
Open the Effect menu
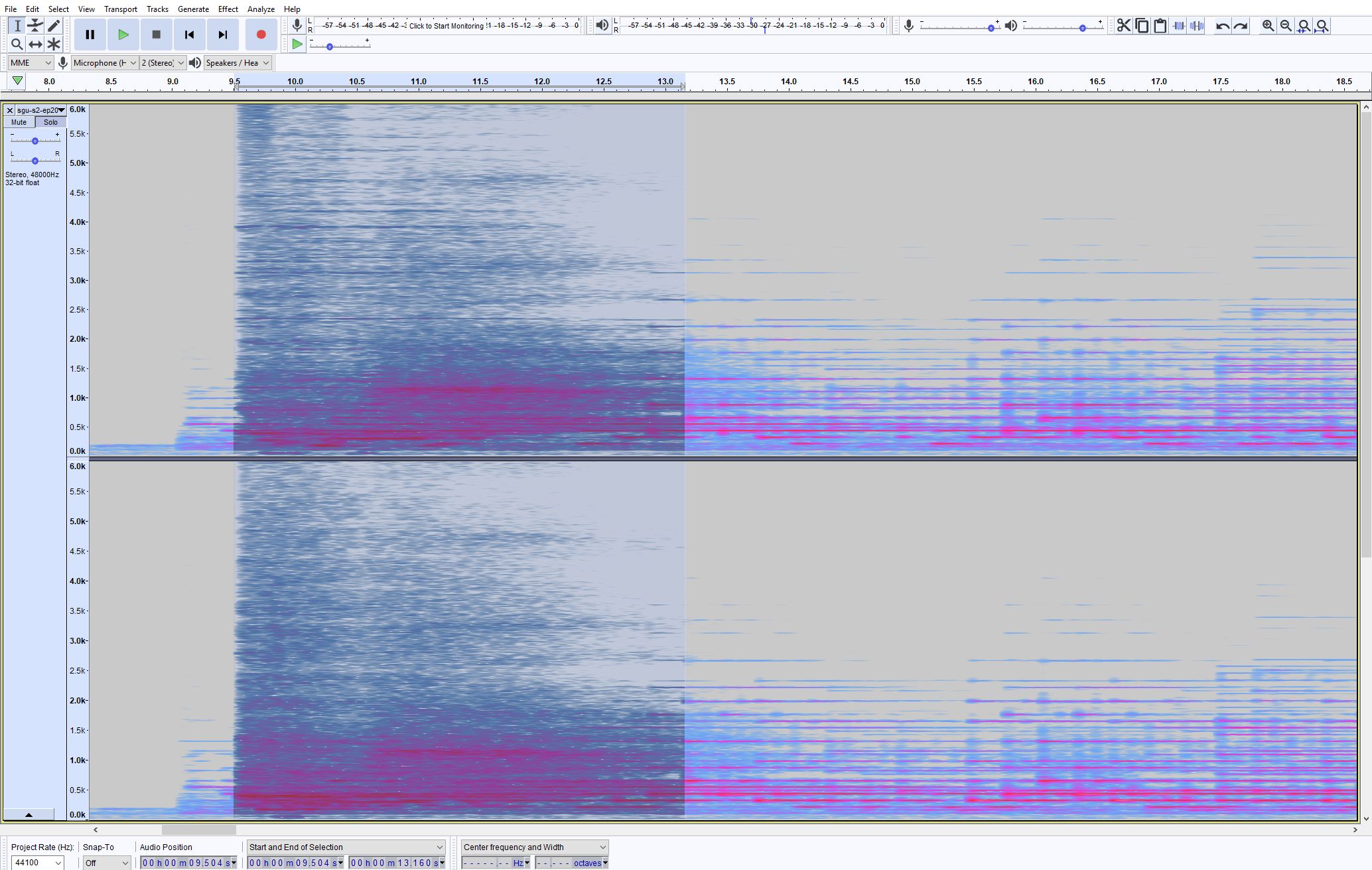228,9
